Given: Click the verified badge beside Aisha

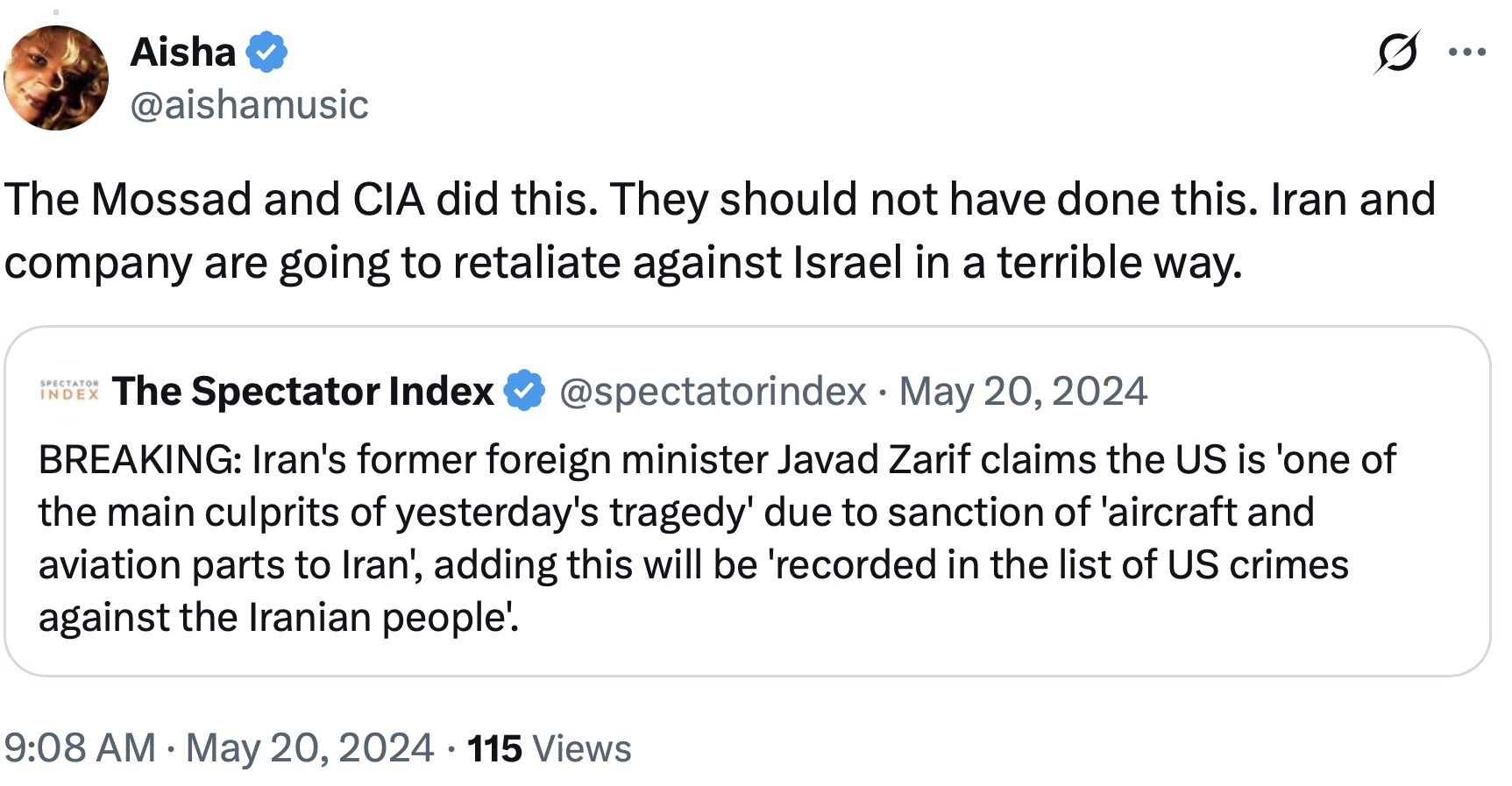Looking at the screenshot, I should [x=266, y=53].
